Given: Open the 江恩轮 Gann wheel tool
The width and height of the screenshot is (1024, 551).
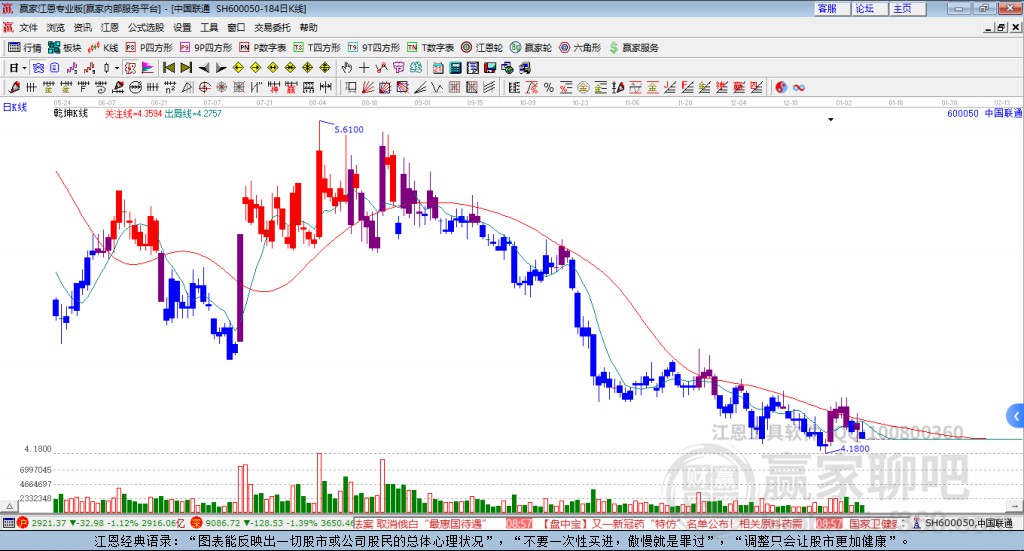Looking at the screenshot, I should click(x=481, y=48).
